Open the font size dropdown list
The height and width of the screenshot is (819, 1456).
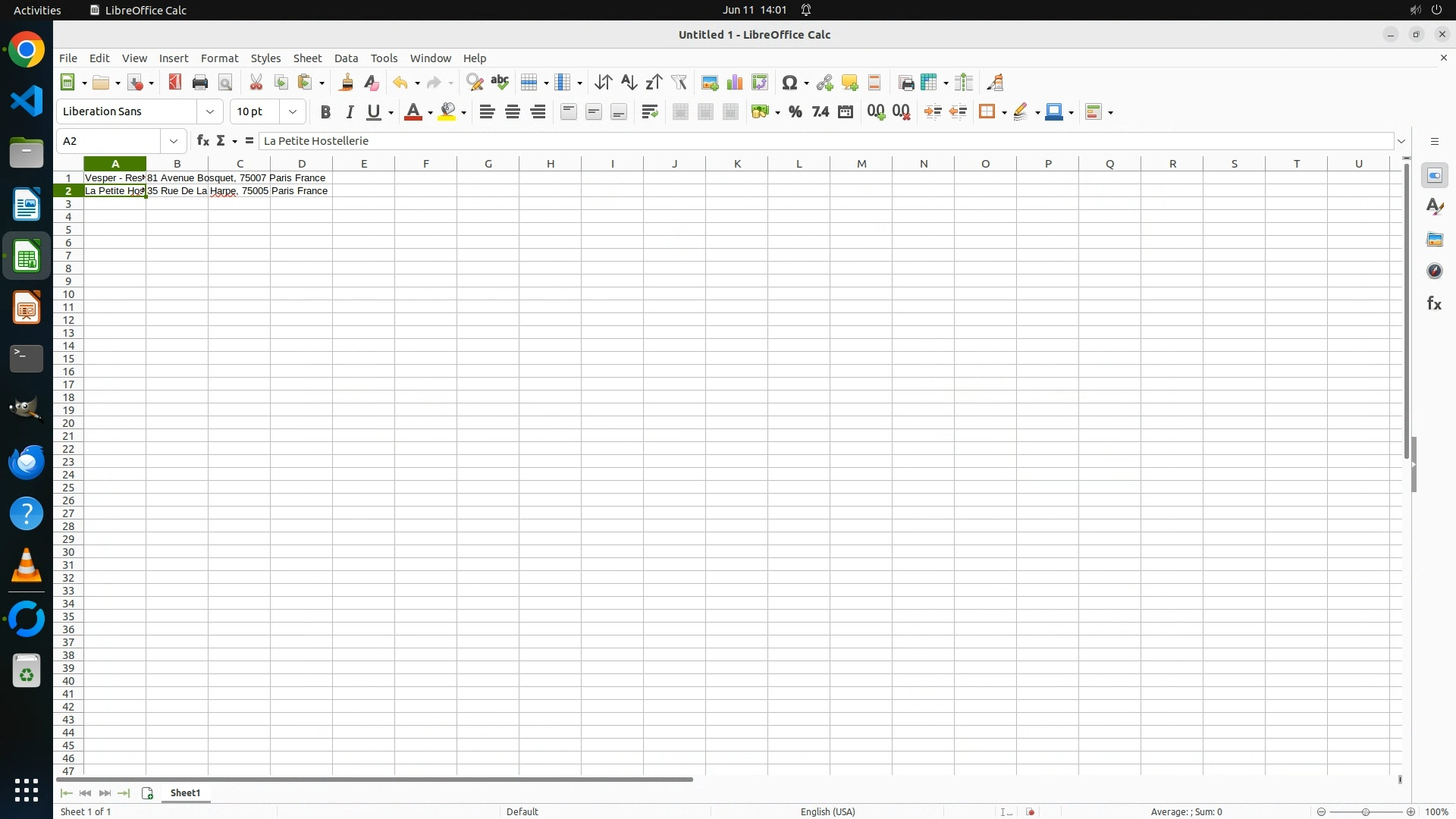pos(293,112)
